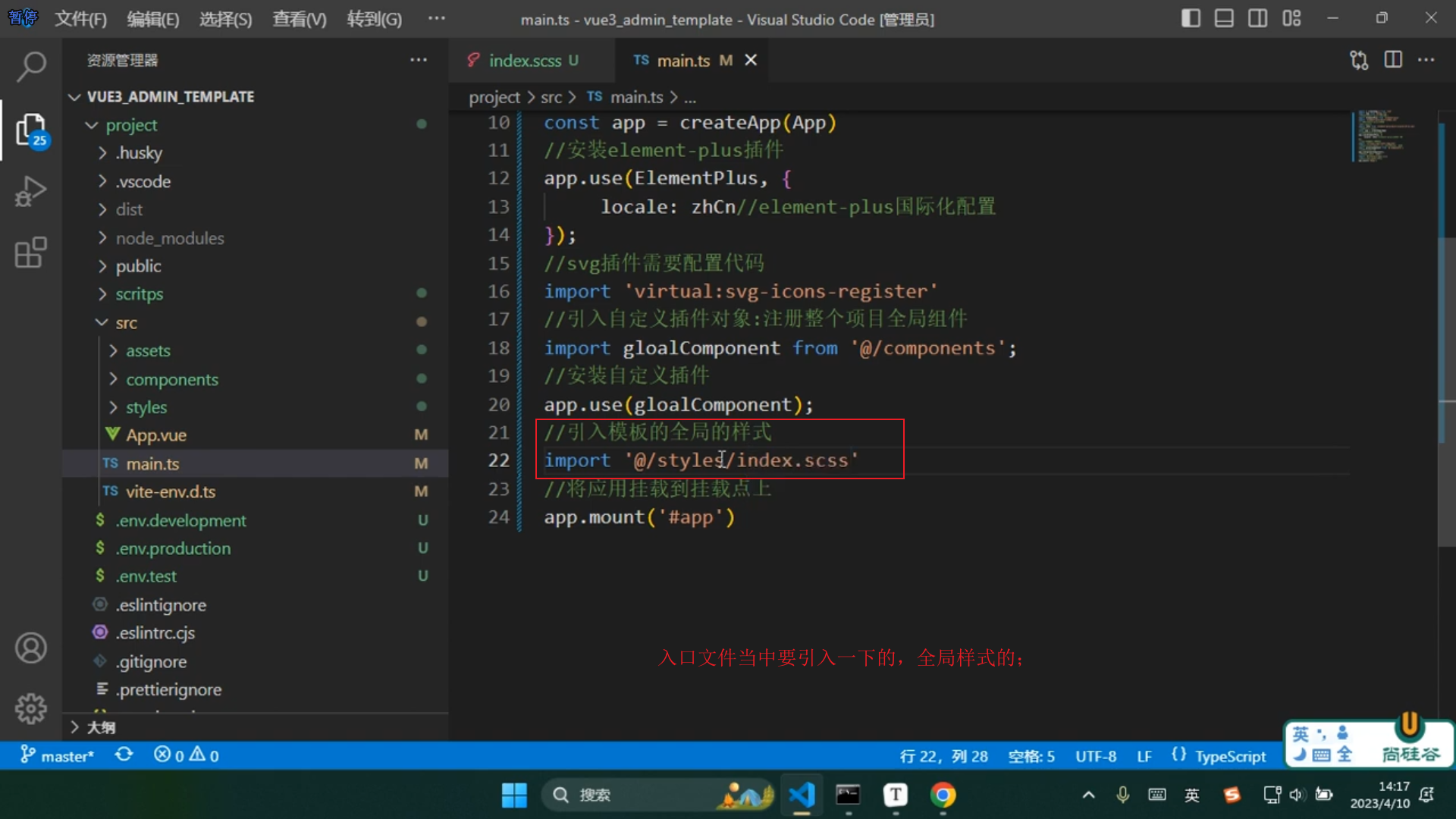This screenshot has height=819, width=1456.
Task: Expand the outline (大纲) section
Action: coord(255,727)
